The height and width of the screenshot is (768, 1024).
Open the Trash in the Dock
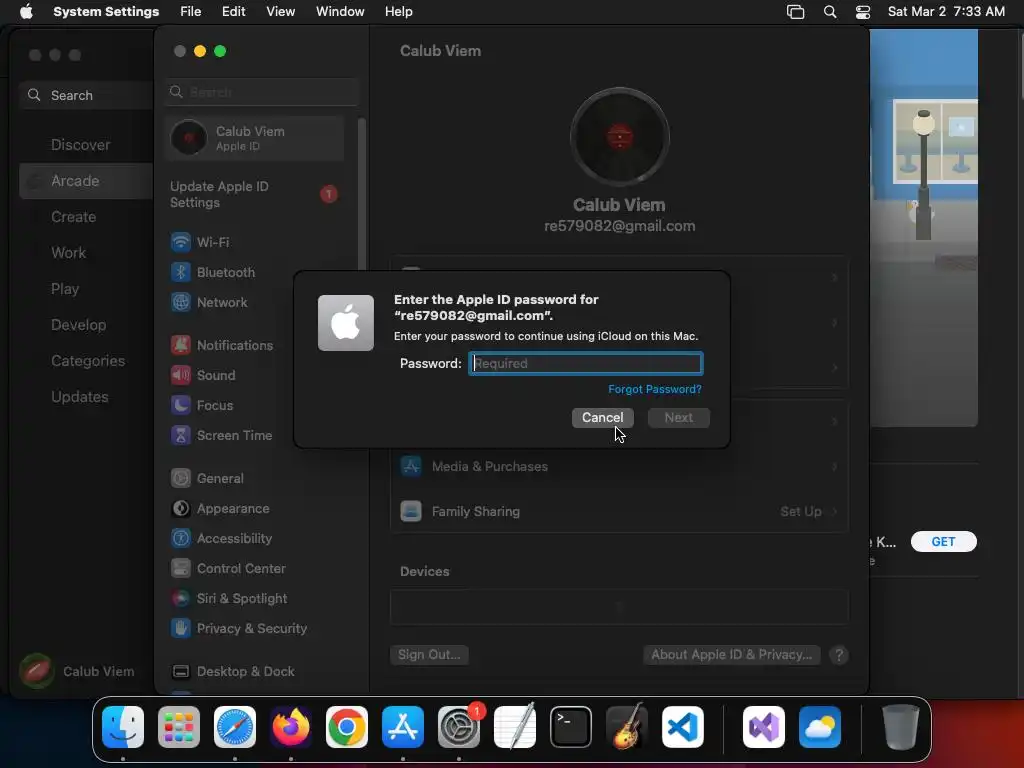pyautogui.click(x=901, y=727)
